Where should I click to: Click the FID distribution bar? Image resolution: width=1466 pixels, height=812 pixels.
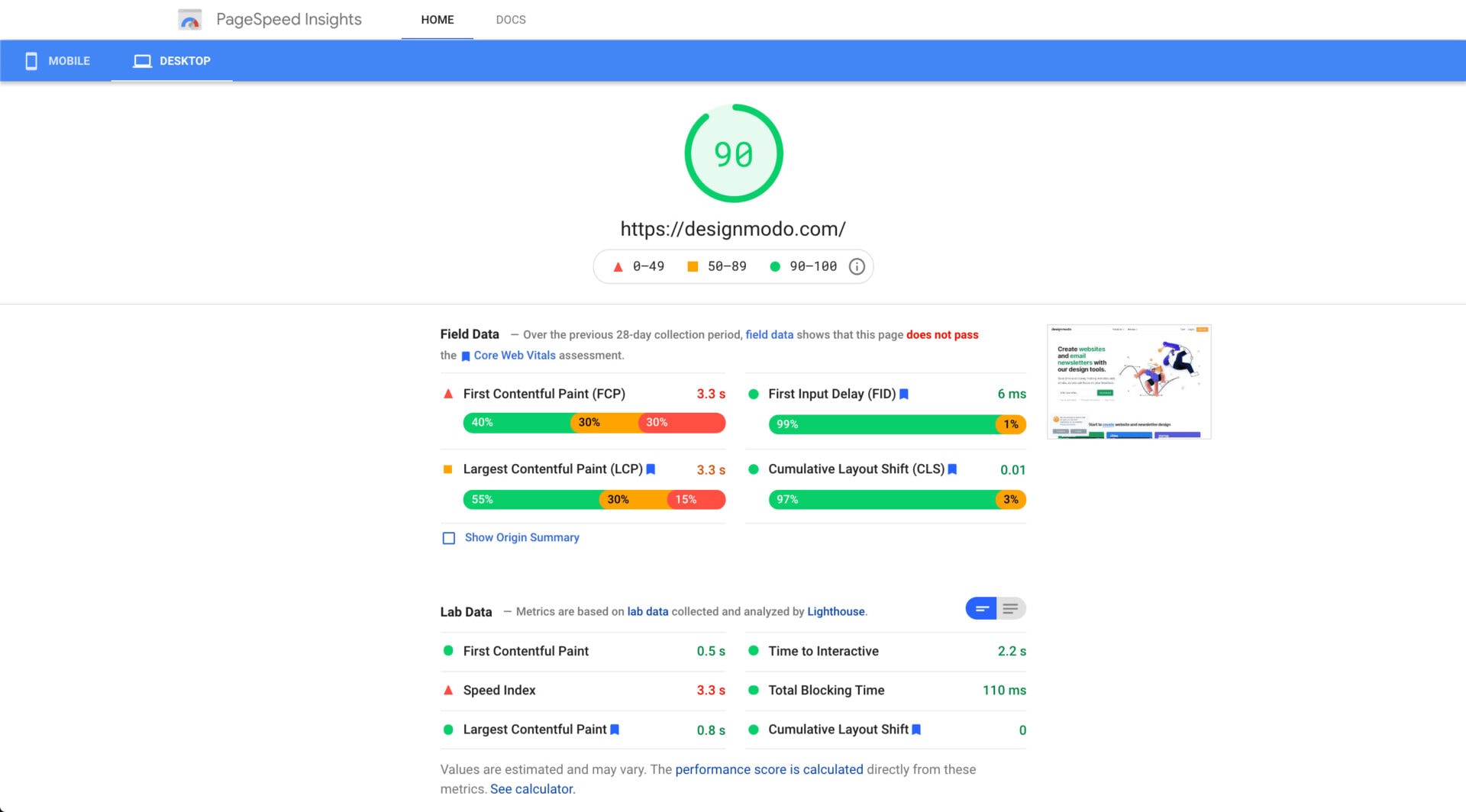pos(897,424)
